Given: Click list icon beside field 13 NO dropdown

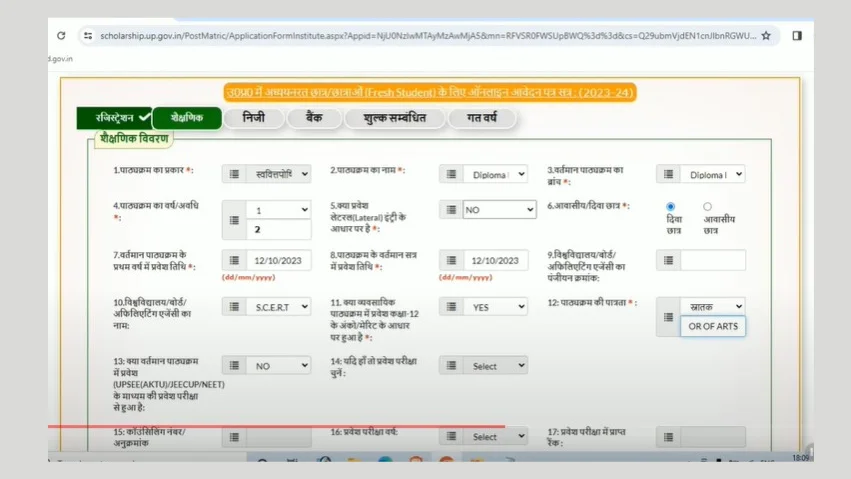Looking at the screenshot, I should 234,366.
